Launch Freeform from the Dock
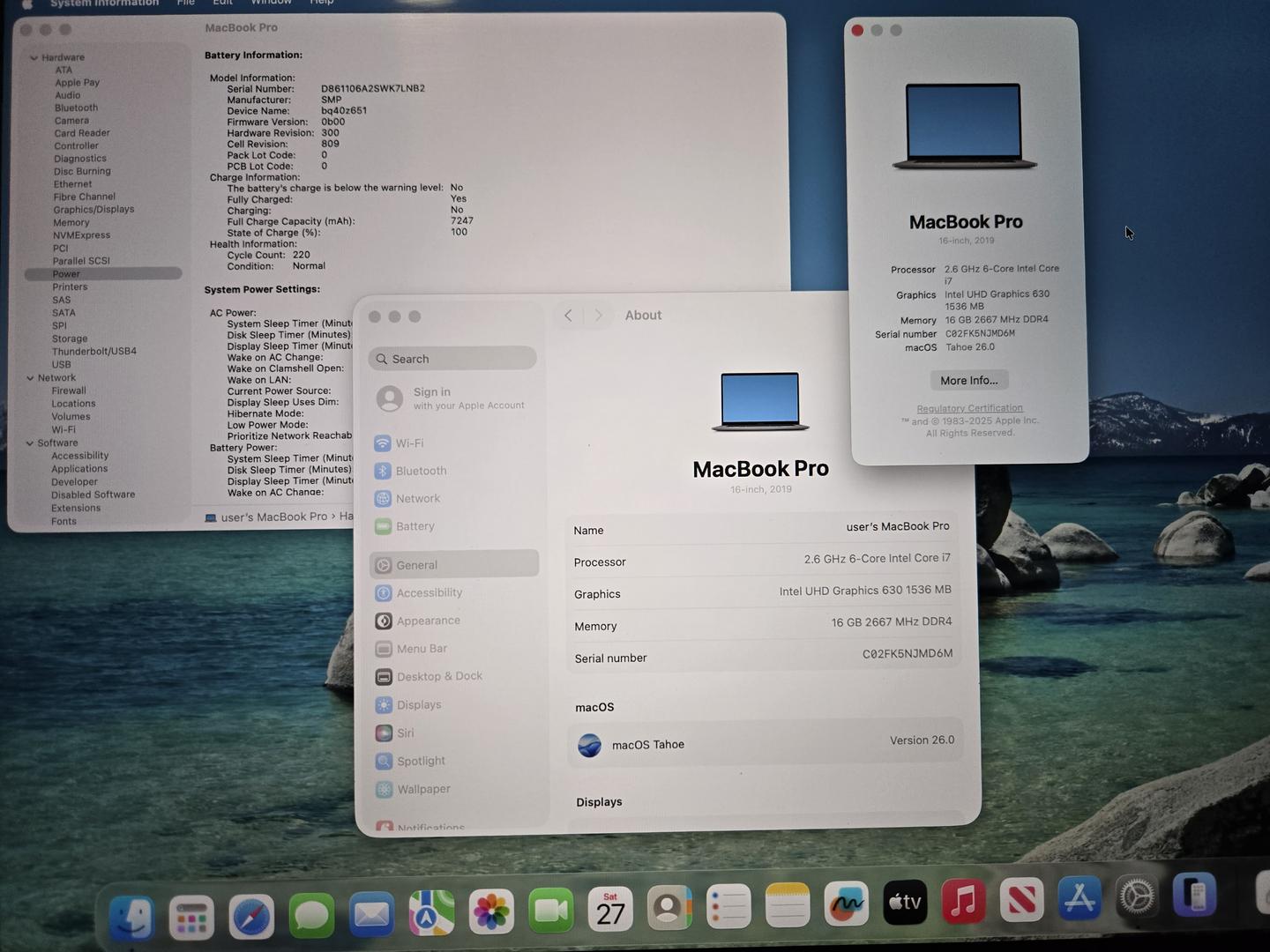 coord(846,904)
